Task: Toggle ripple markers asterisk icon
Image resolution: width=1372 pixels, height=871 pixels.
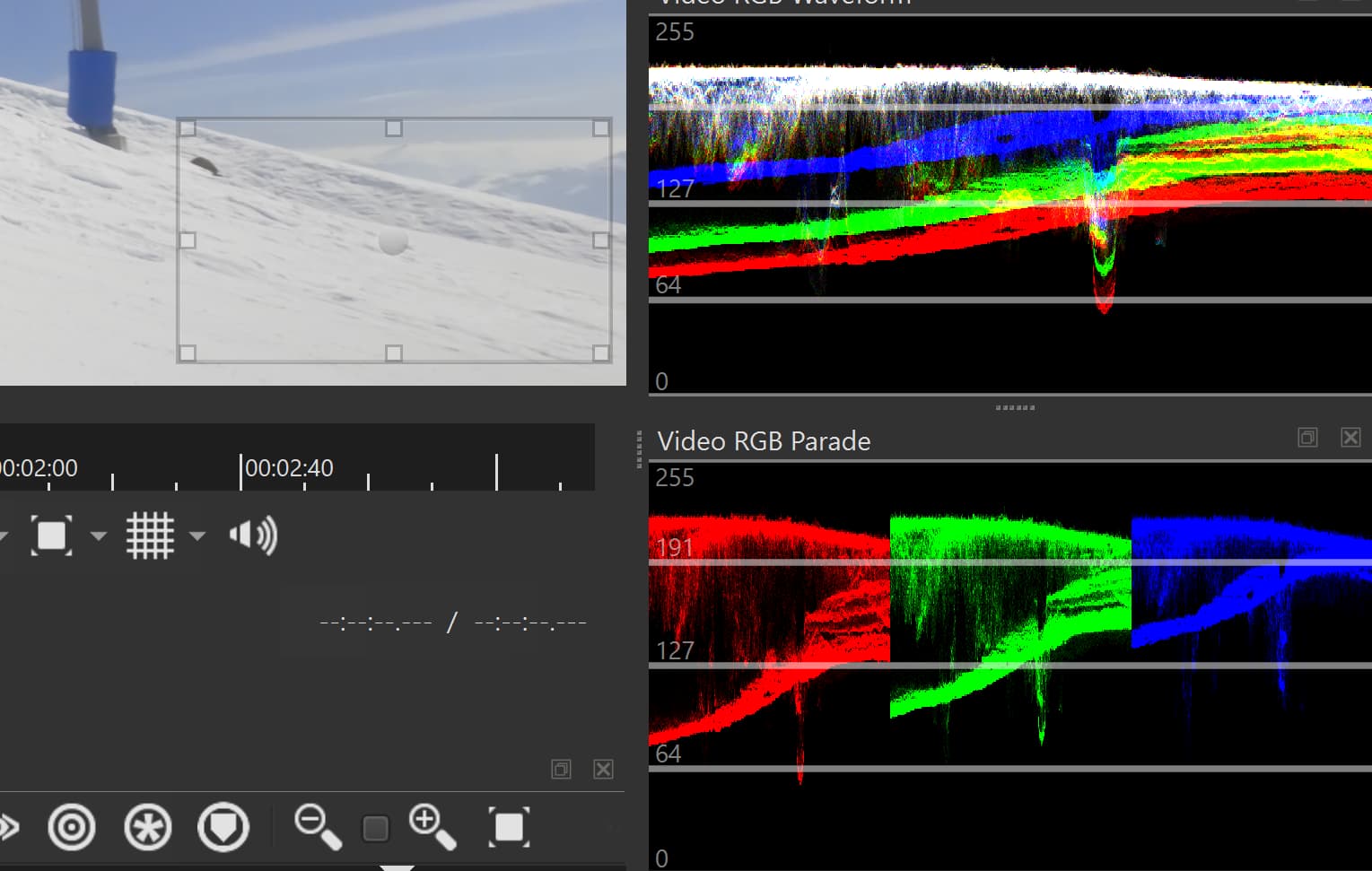Action: point(148,827)
